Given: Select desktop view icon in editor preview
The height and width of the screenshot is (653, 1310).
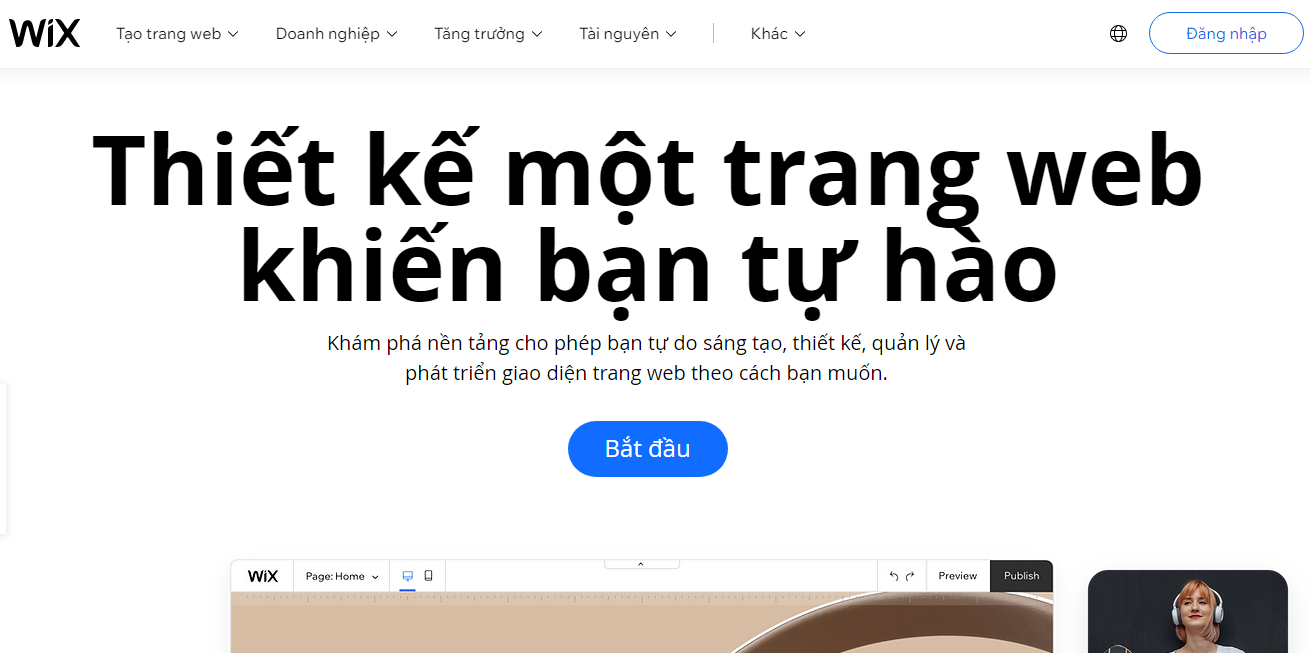Looking at the screenshot, I should [407, 576].
